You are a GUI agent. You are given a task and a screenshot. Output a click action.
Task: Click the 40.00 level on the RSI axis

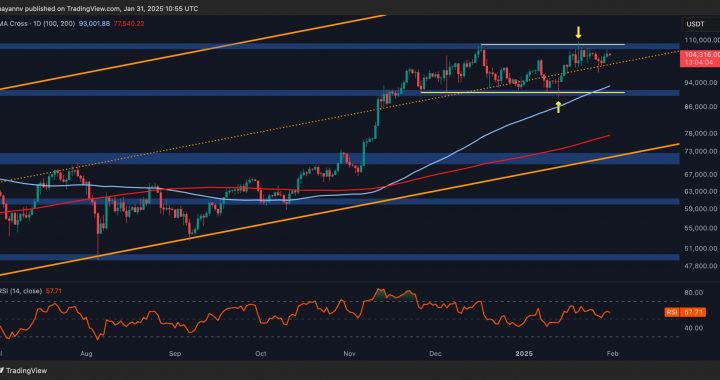(x=694, y=328)
